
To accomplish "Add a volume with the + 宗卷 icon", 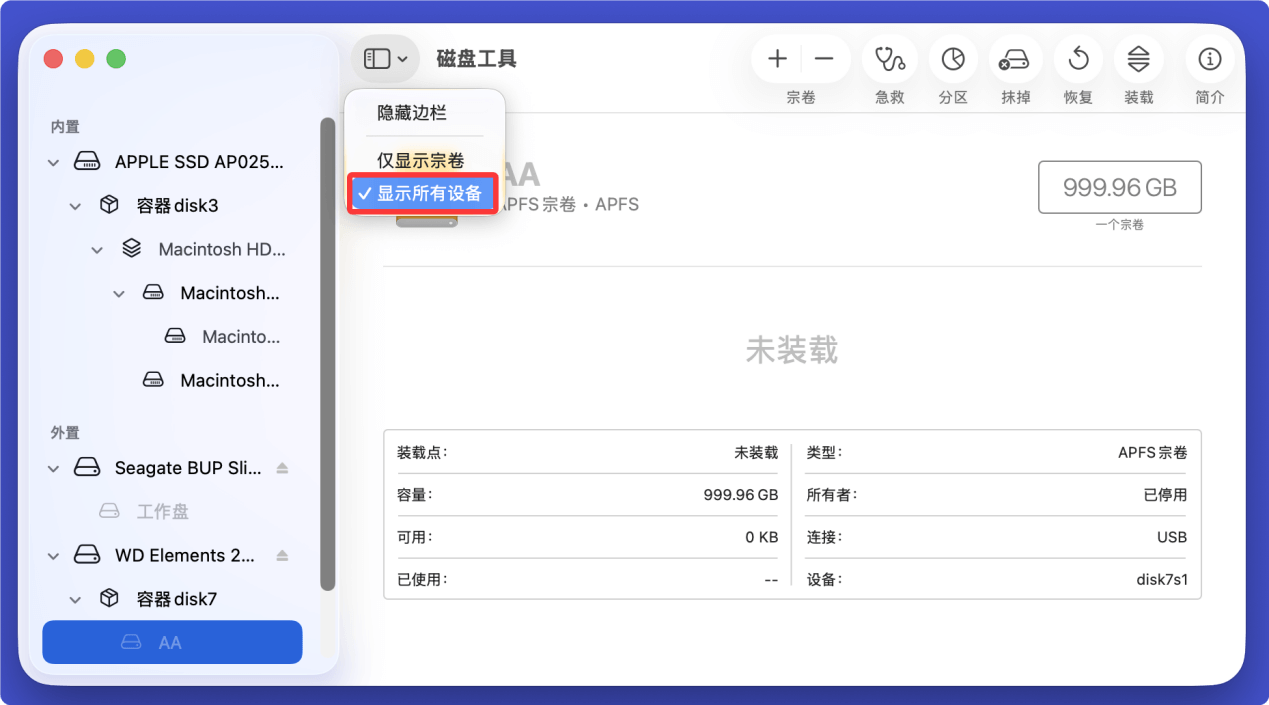I will coord(776,58).
